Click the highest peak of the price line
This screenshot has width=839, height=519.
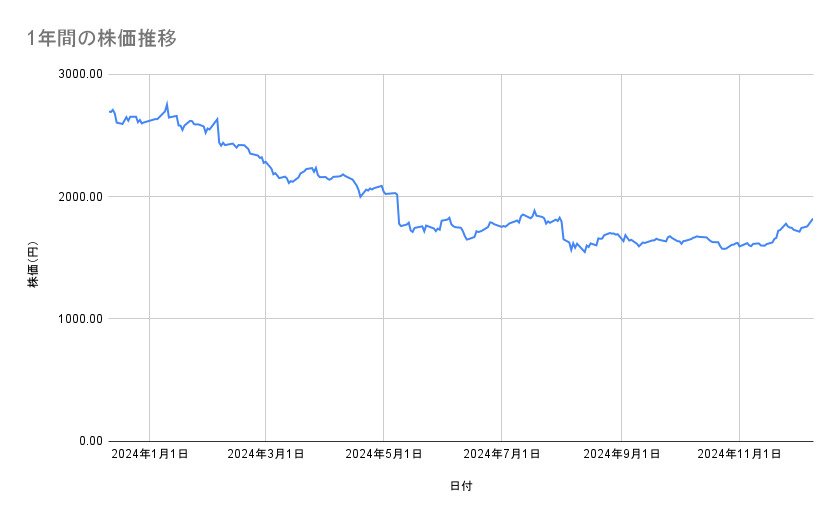coord(167,102)
